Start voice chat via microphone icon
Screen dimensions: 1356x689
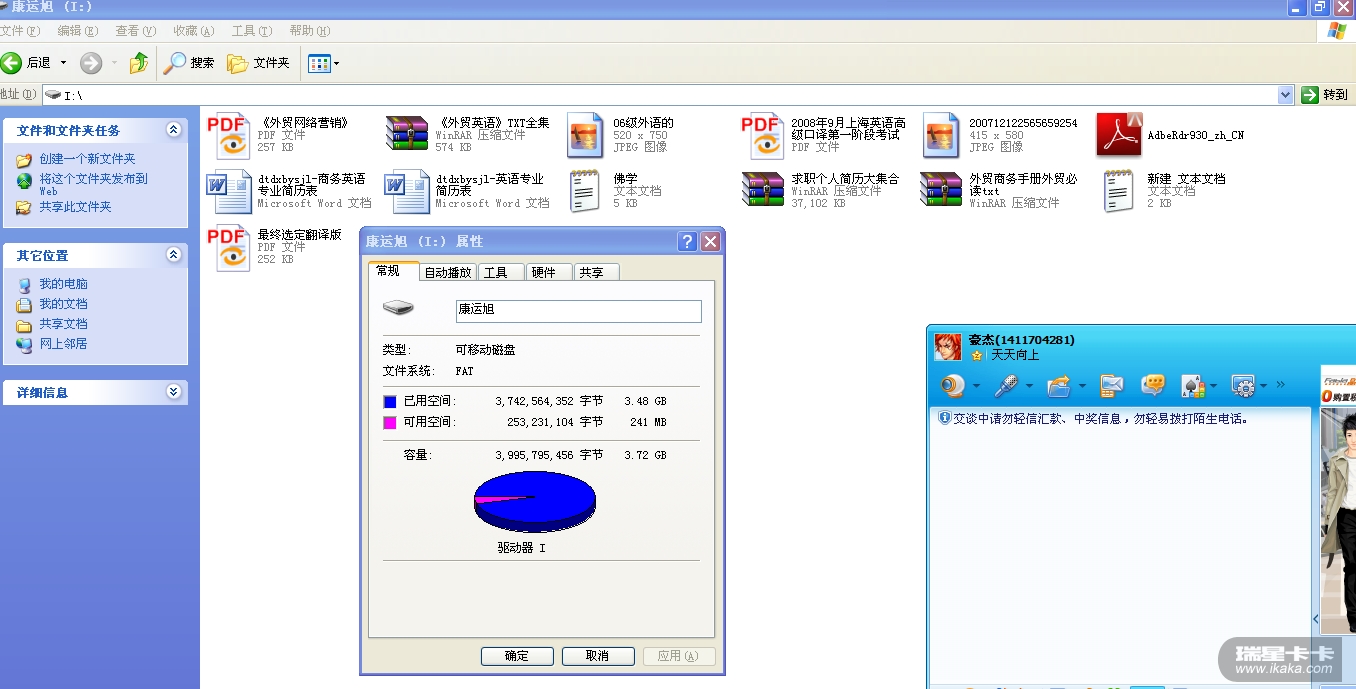1005,385
